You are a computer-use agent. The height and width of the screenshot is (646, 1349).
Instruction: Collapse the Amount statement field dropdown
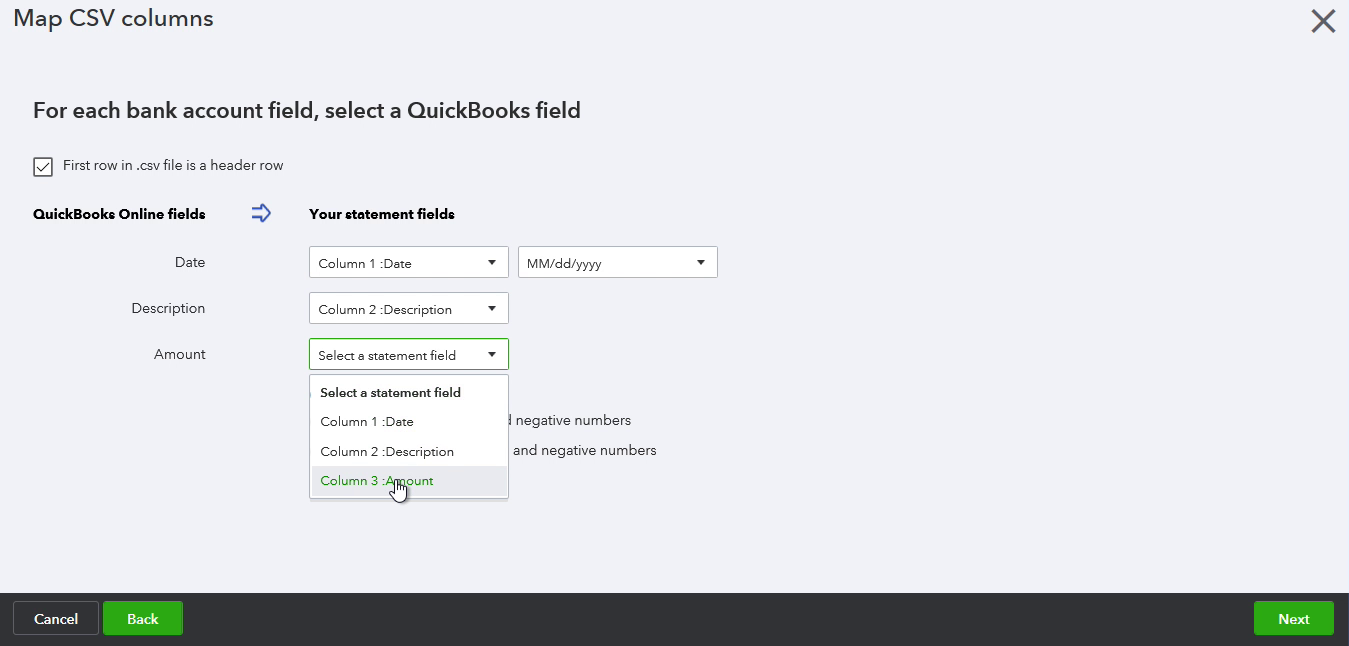point(409,355)
